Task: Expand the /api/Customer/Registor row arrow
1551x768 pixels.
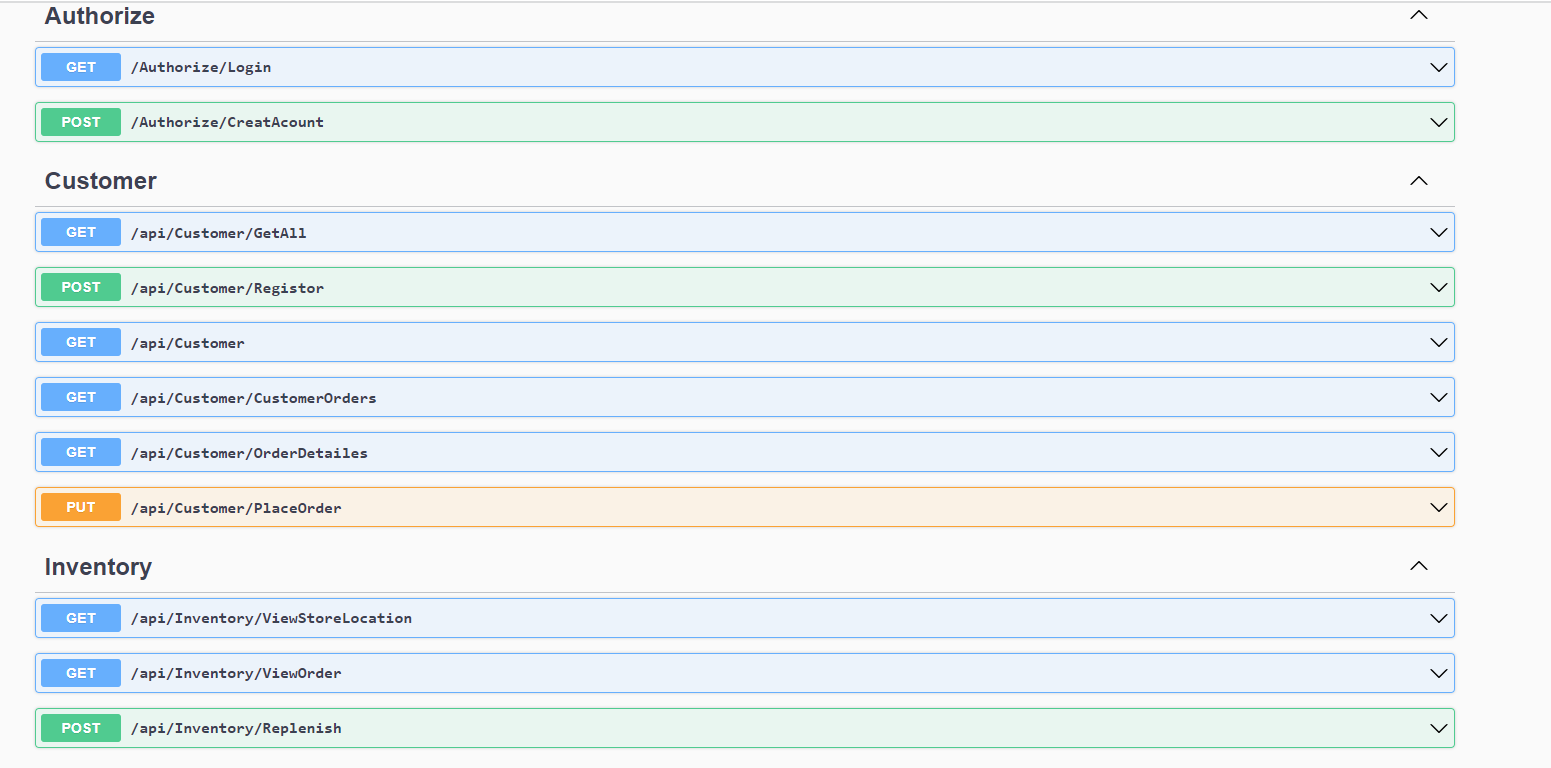Action: 1439,288
